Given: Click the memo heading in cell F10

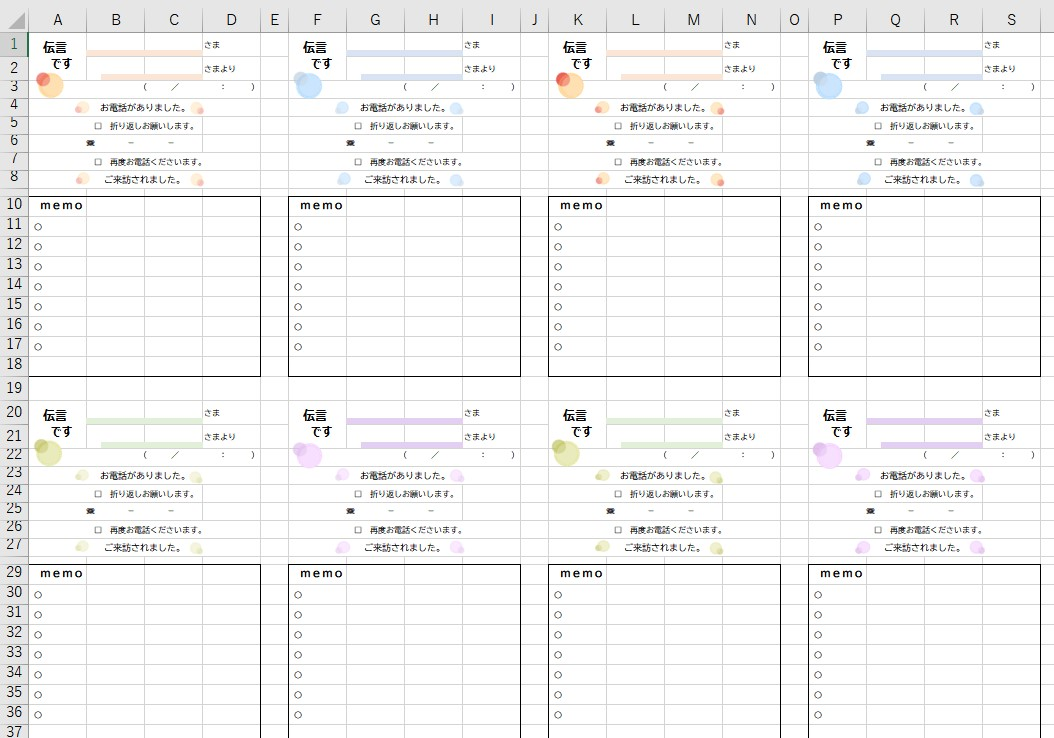Looking at the screenshot, I should tap(322, 206).
